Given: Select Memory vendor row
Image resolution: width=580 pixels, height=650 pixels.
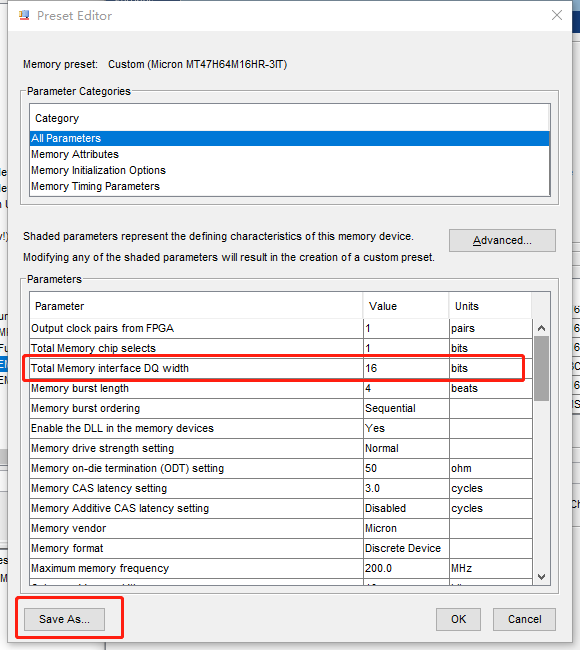Looking at the screenshot, I should (x=281, y=528).
